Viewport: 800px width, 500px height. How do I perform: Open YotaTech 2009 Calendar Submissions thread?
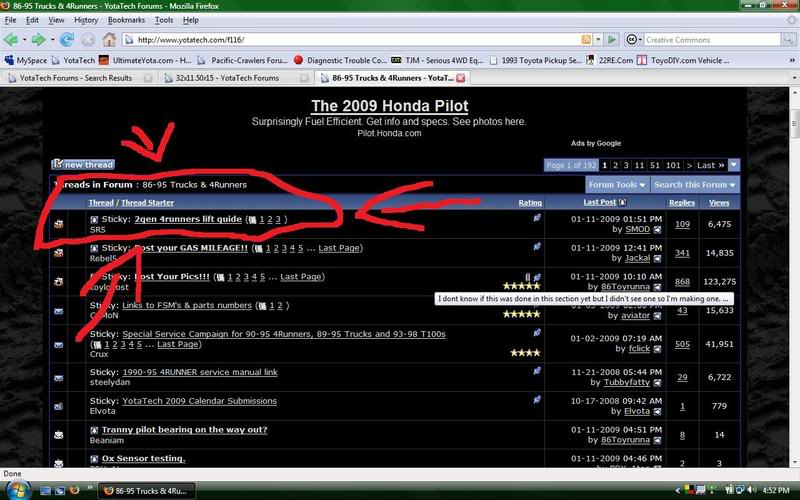[x=199, y=401]
